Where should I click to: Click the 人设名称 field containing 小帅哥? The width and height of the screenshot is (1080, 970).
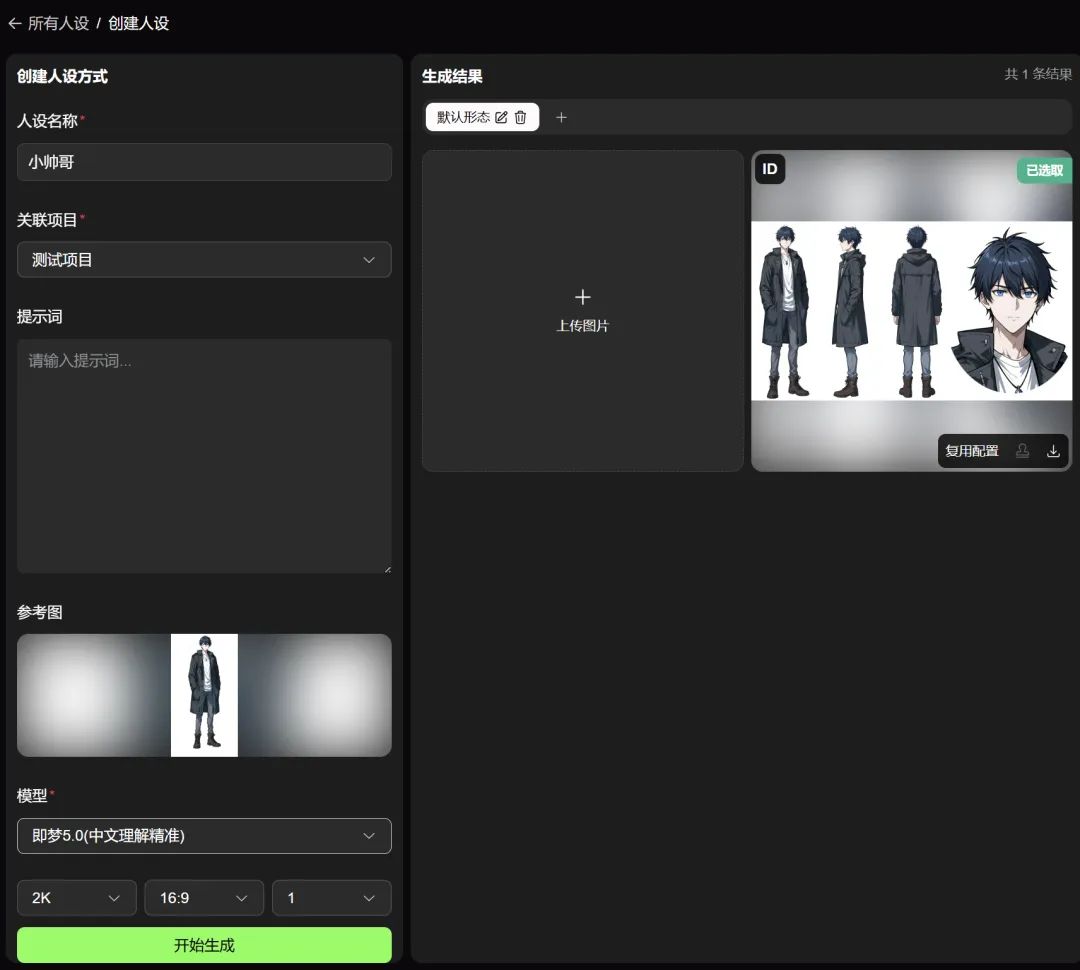(x=204, y=162)
